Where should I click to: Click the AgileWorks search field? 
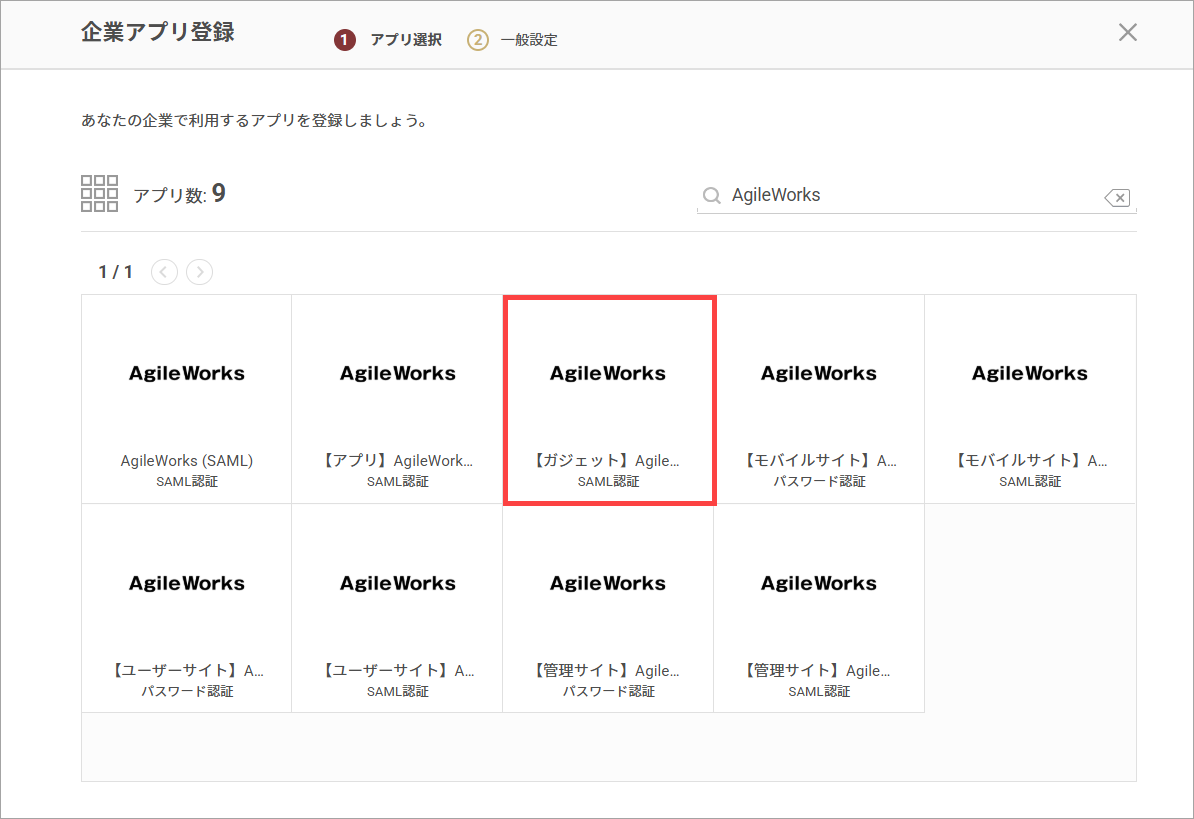pos(916,196)
